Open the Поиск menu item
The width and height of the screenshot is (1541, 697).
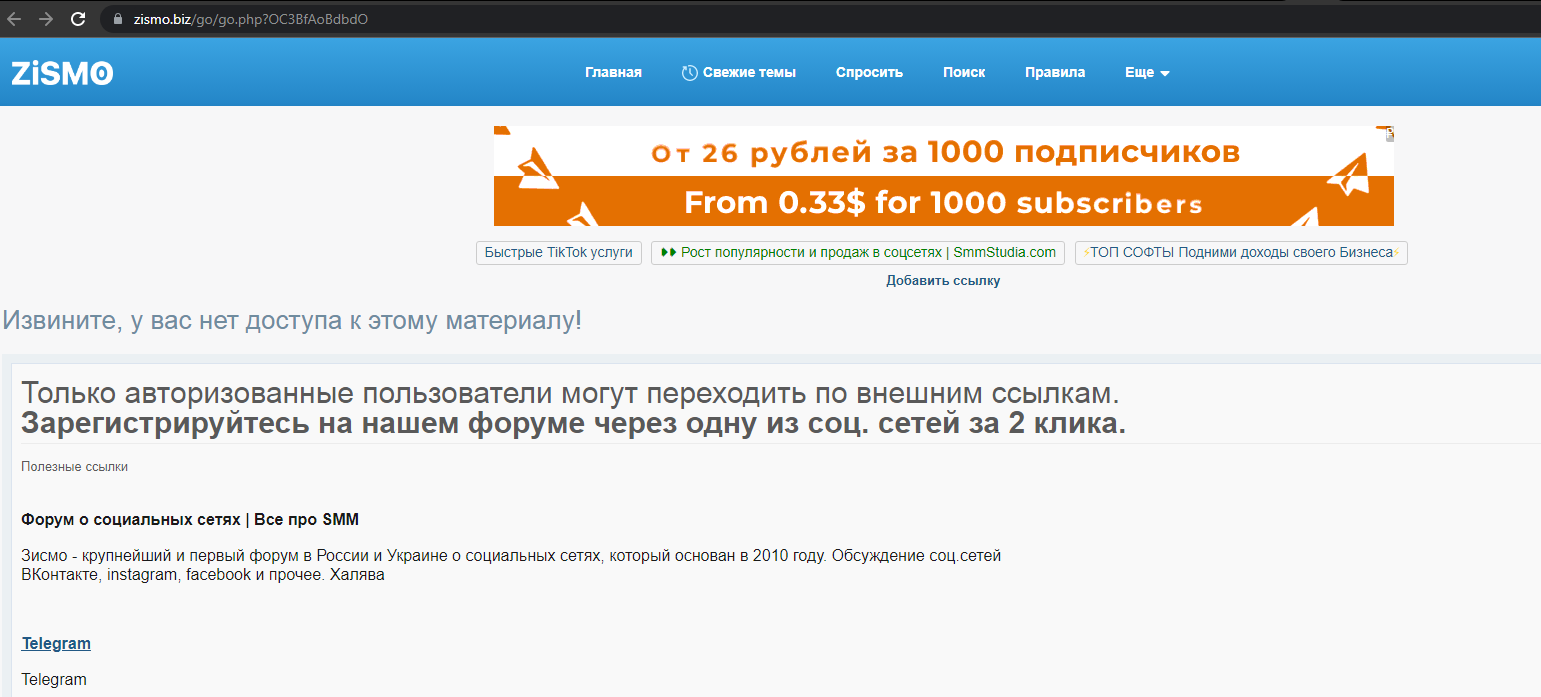964,72
